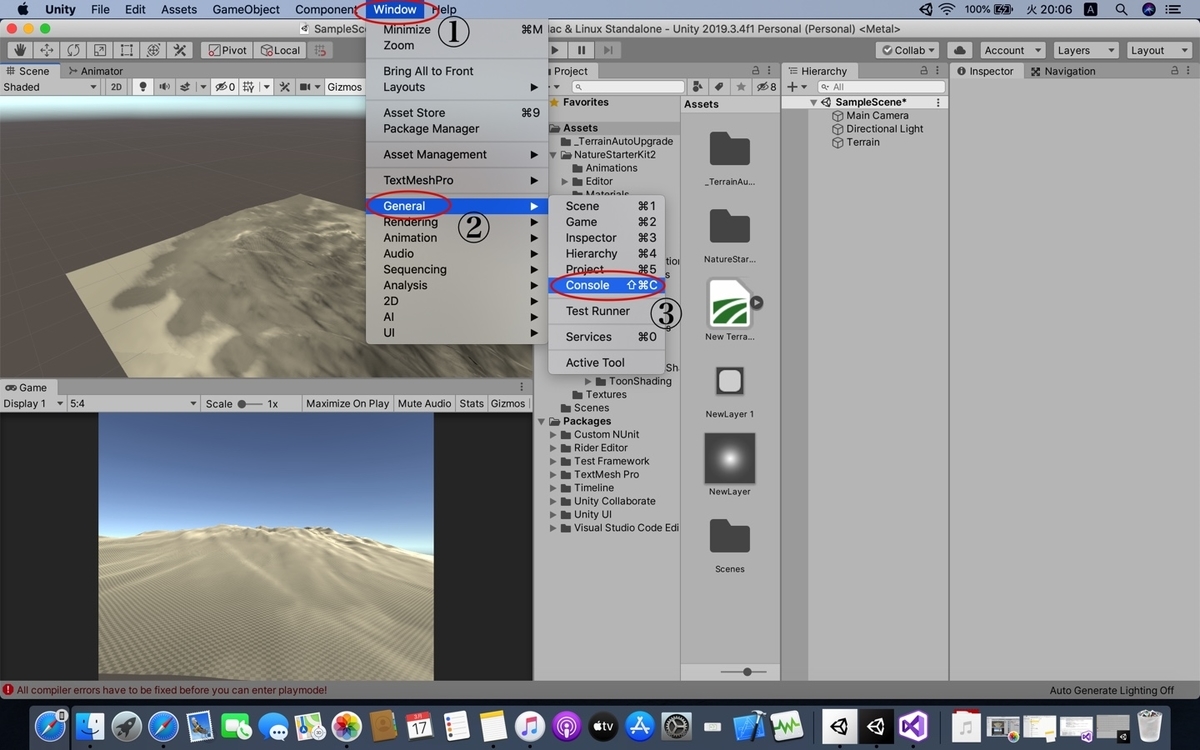Select the NewLayer gradient thumbnail
This screenshot has height=750, width=1200.
pyautogui.click(x=730, y=459)
